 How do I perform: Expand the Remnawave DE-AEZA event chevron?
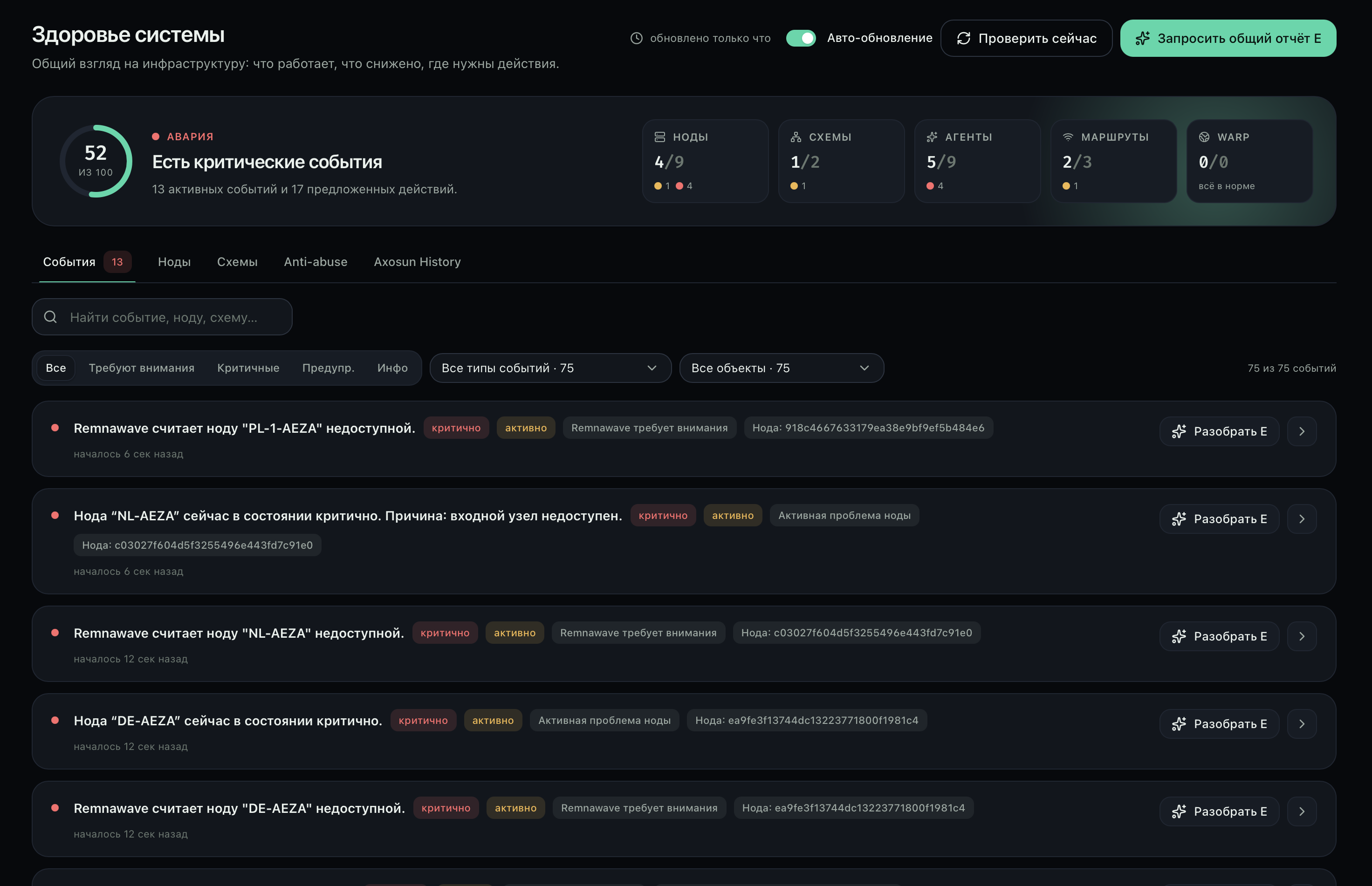(x=1302, y=811)
